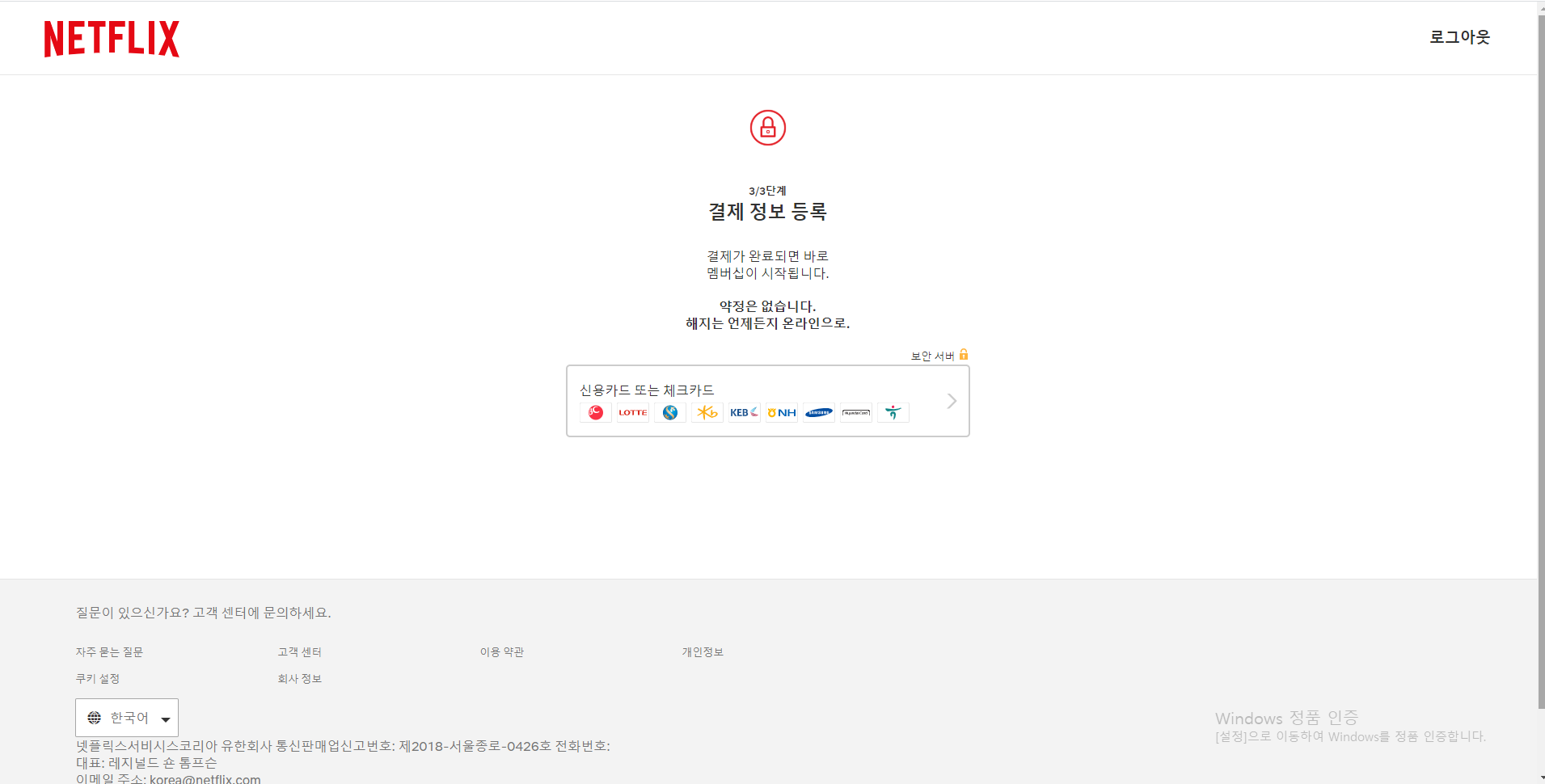This screenshot has height=784, width=1545.
Task: Select the Hyundai Card logo
Action: coord(856,413)
